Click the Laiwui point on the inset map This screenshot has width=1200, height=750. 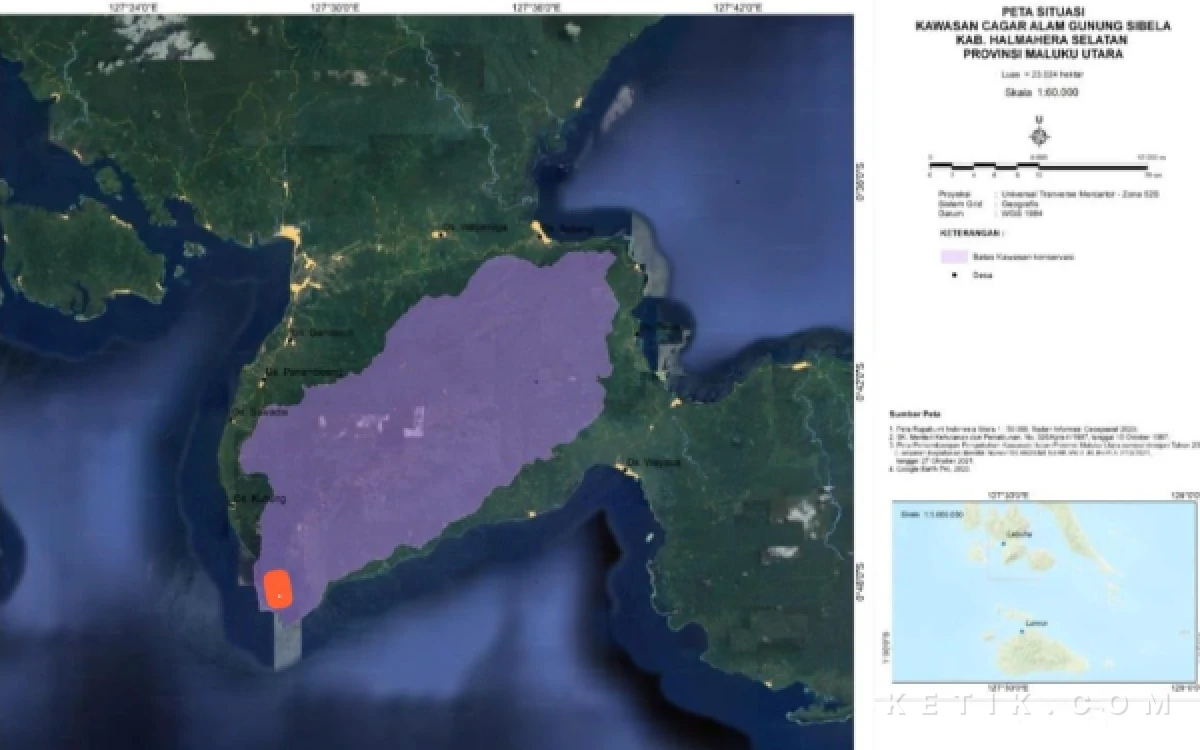pos(1021,631)
